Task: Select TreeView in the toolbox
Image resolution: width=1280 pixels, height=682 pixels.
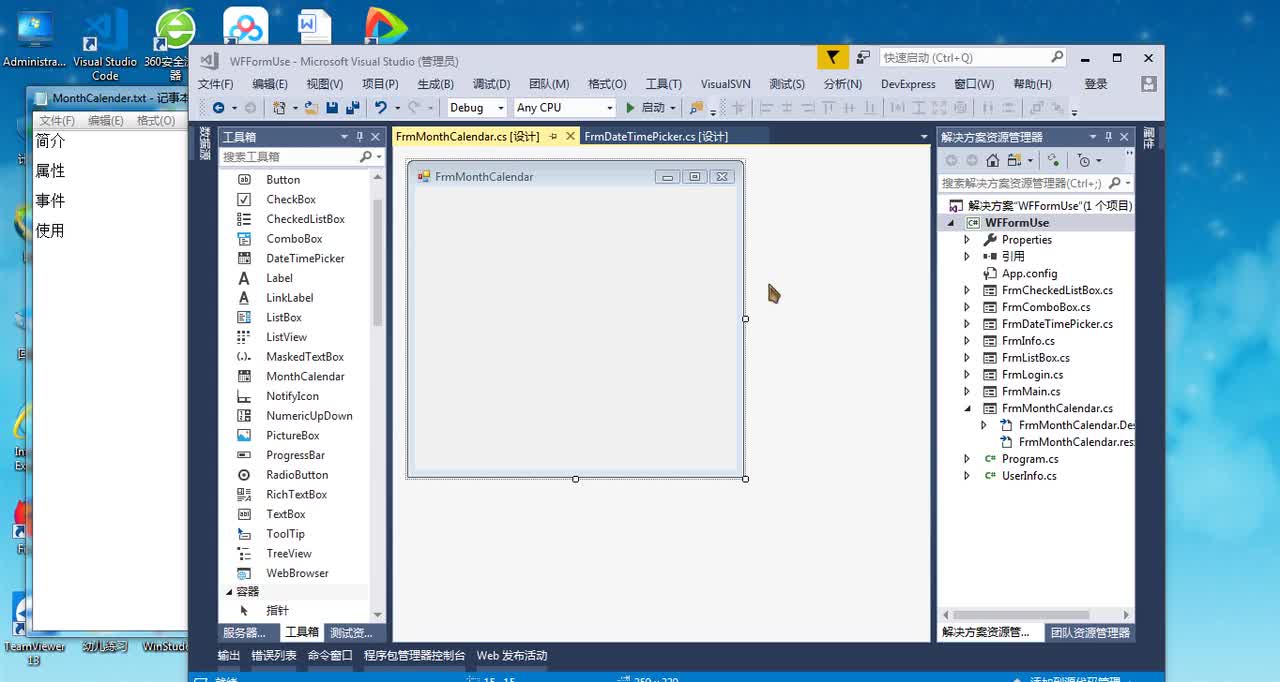Action: tap(288, 553)
